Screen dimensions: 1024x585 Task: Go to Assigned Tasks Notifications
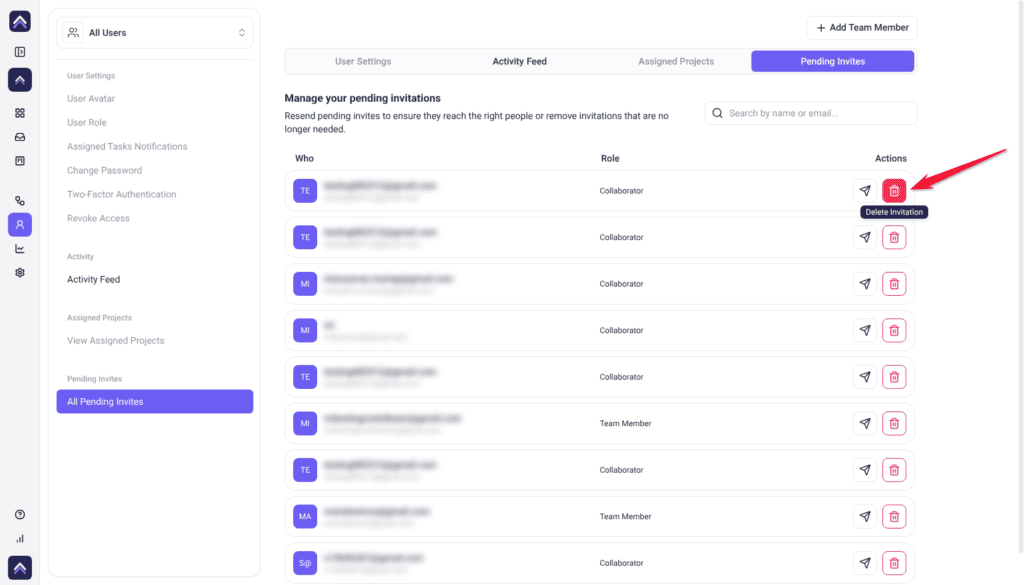[x=127, y=146]
